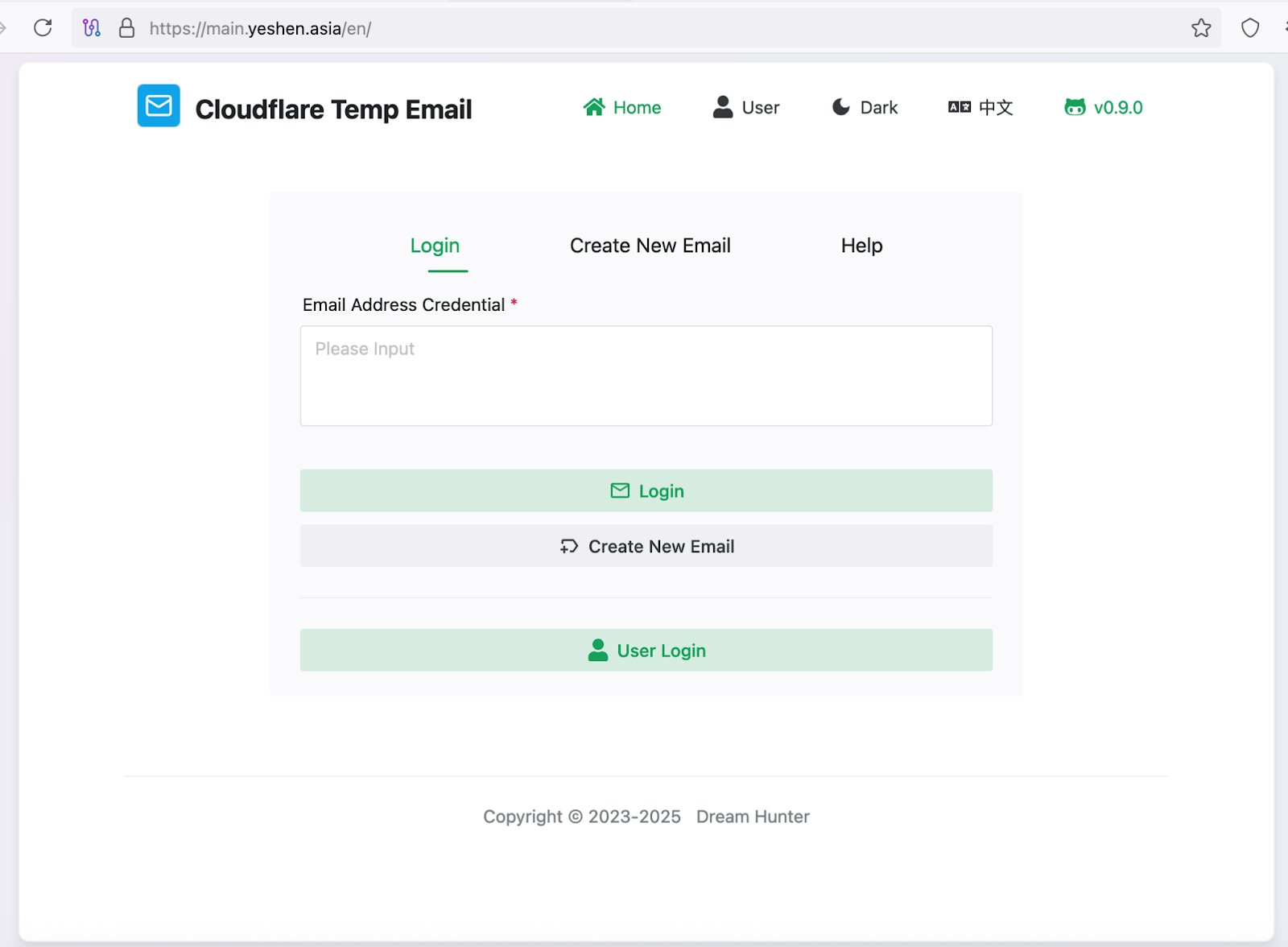The height and width of the screenshot is (947, 1288).
Task: Click the Cloudflare Temp Email title
Action: 333,109
